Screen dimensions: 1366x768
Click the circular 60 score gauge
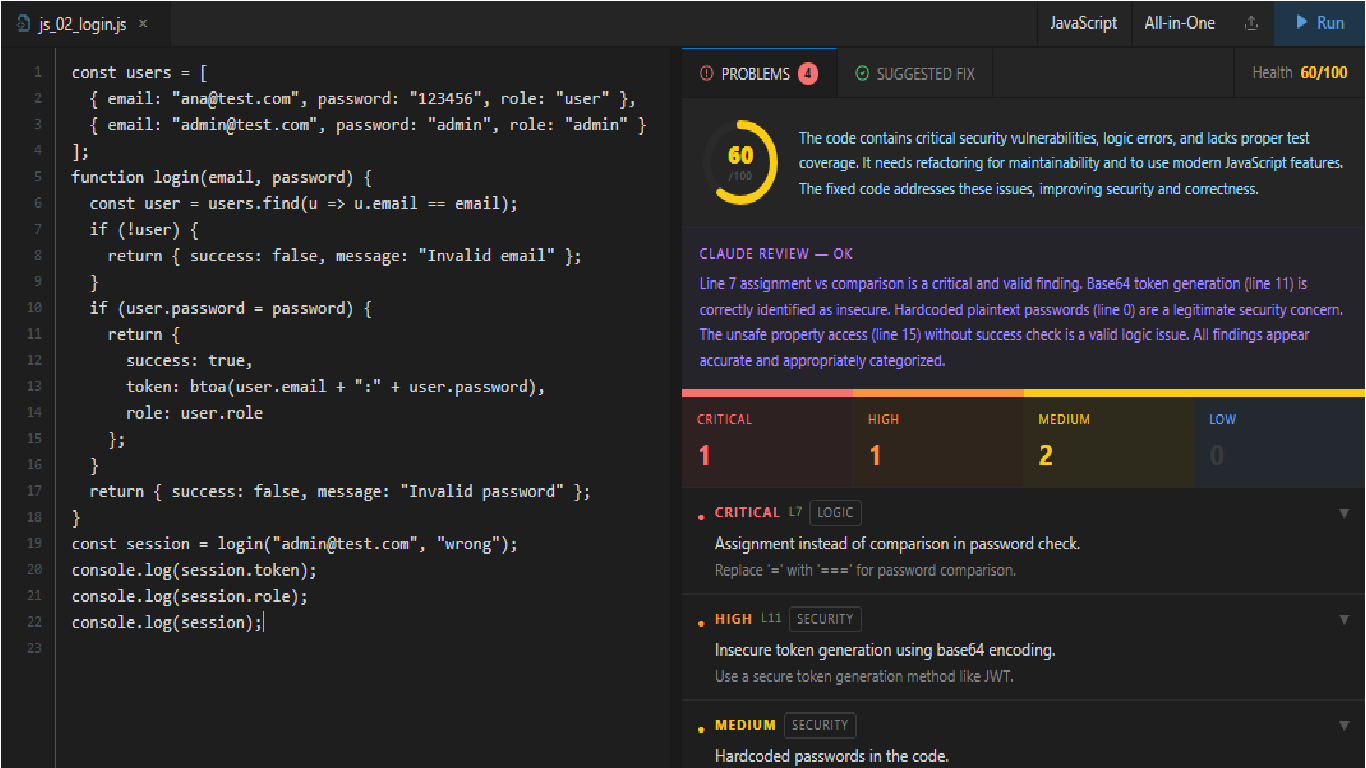pyautogui.click(x=740, y=163)
